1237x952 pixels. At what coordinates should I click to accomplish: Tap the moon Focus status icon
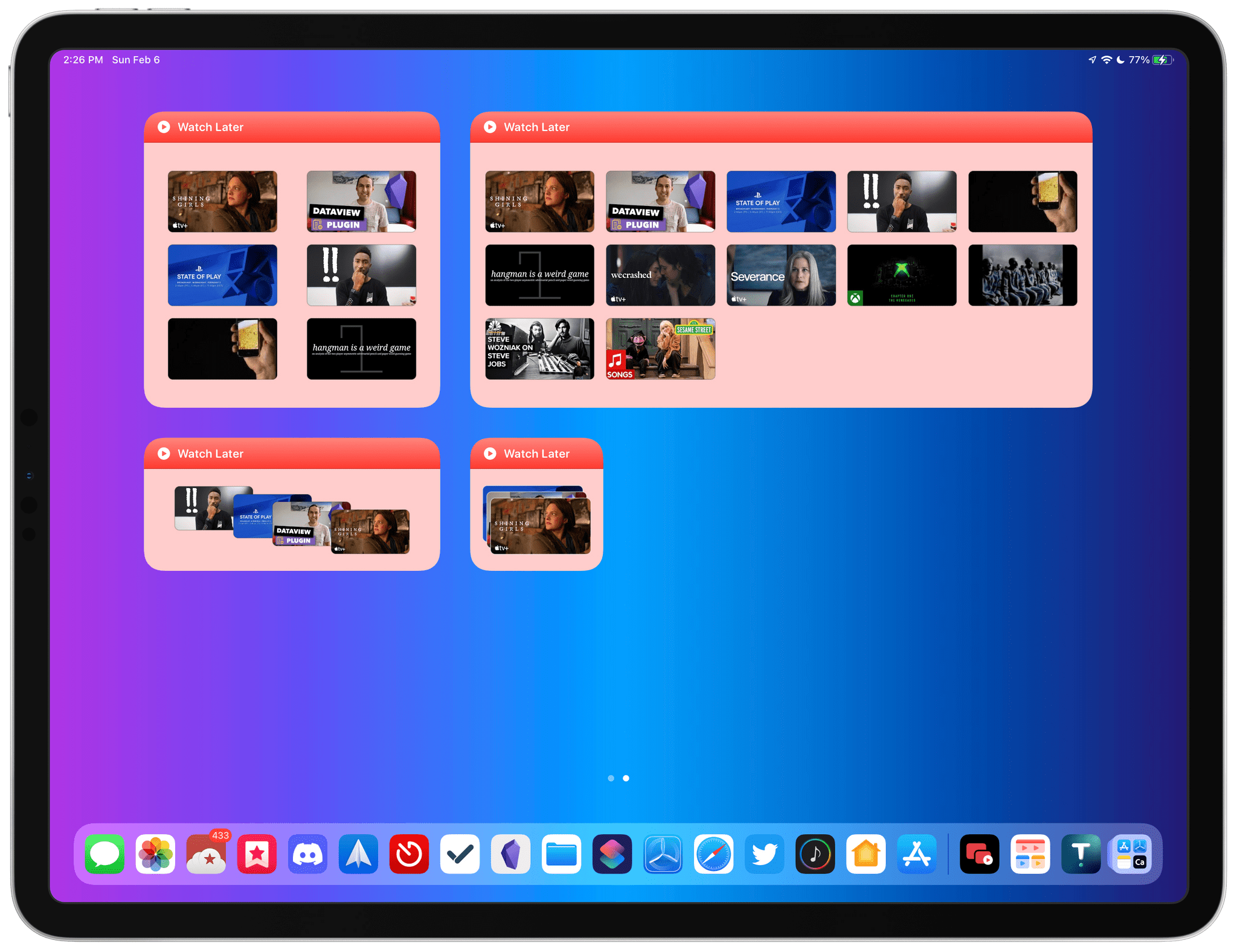pyautogui.click(x=1120, y=60)
